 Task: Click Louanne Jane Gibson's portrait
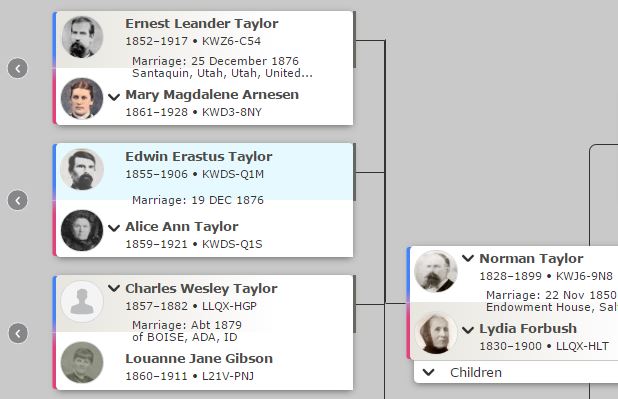pos(82,362)
